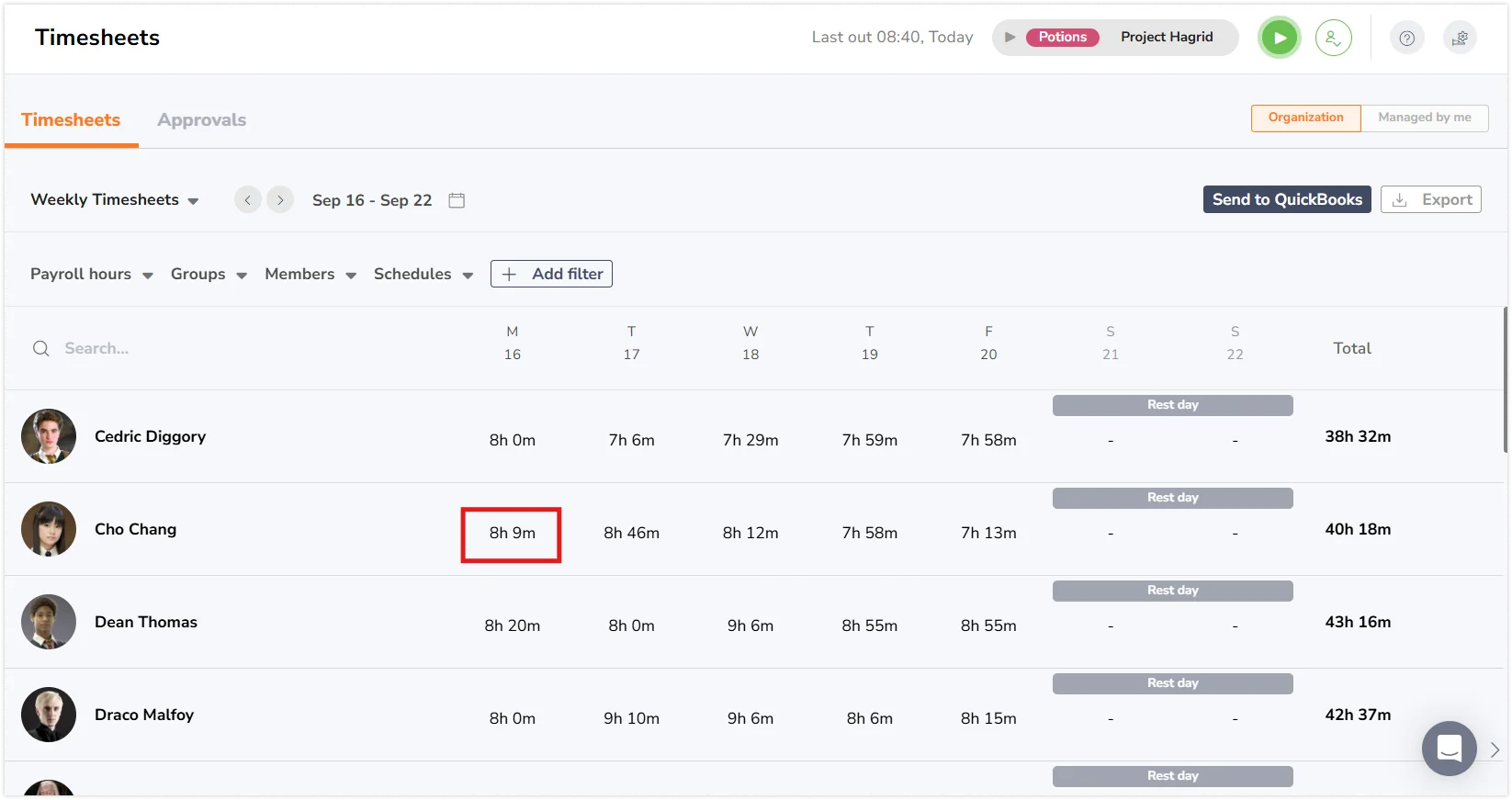1512x800 pixels.
Task: Open Dean Thomas's Thursday 8h 55m entry
Action: click(869, 625)
